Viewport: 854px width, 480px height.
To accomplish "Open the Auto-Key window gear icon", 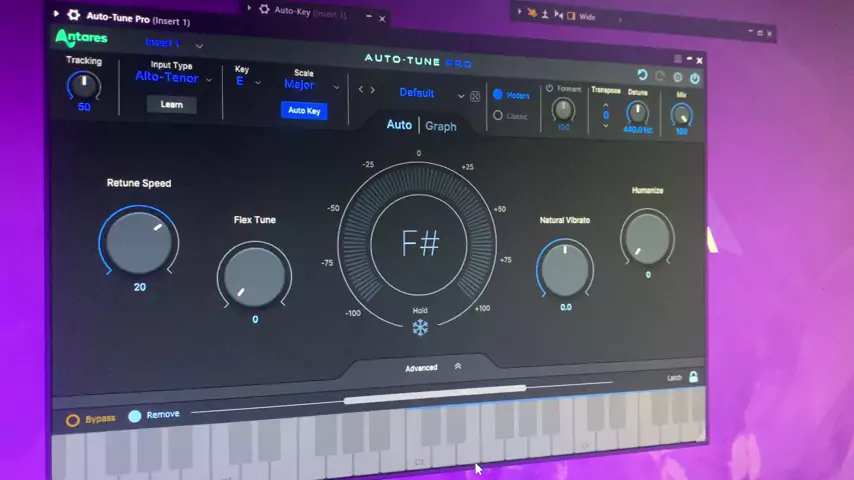I will click(x=264, y=9).
